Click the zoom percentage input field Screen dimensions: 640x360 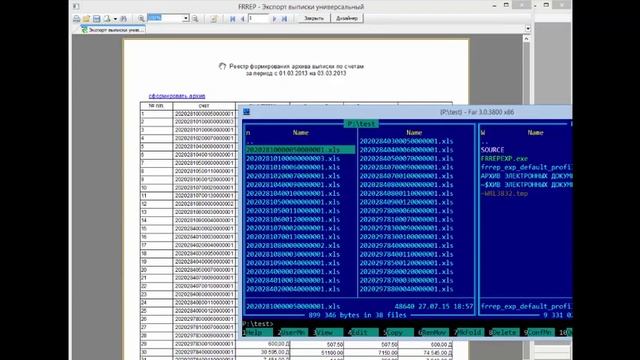[165, 18]
